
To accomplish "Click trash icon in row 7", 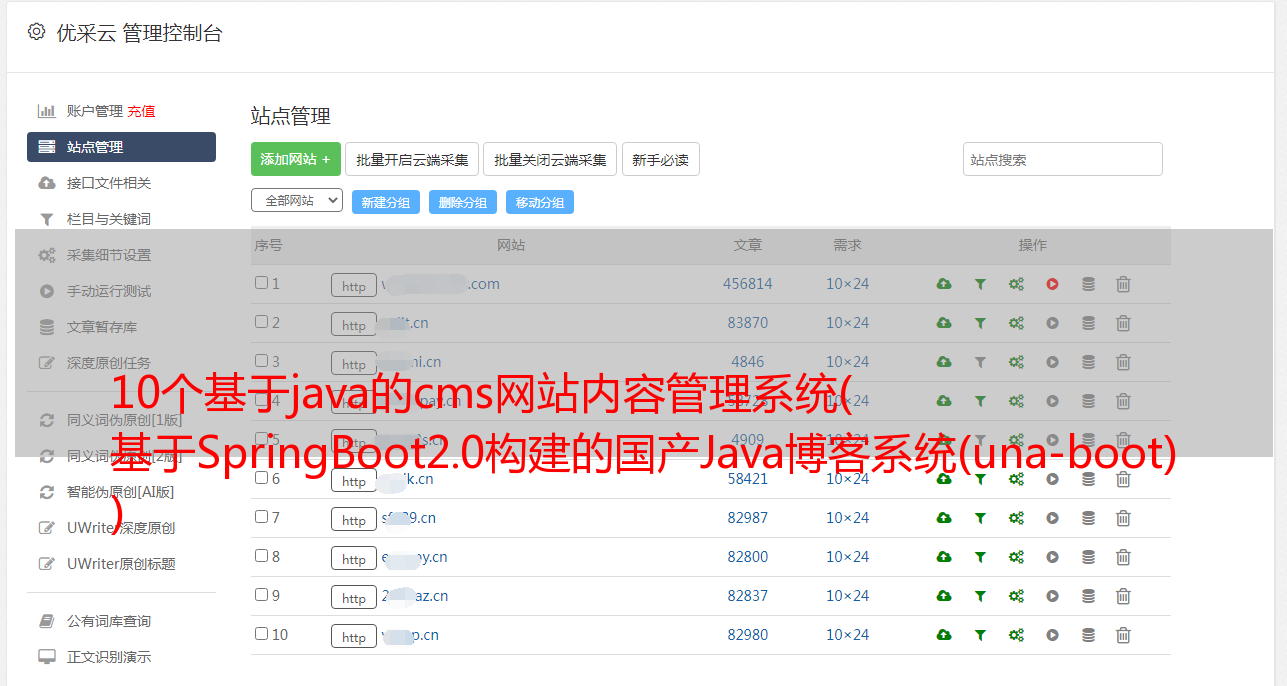I will pyautogui.click(x=1123, y=518).
